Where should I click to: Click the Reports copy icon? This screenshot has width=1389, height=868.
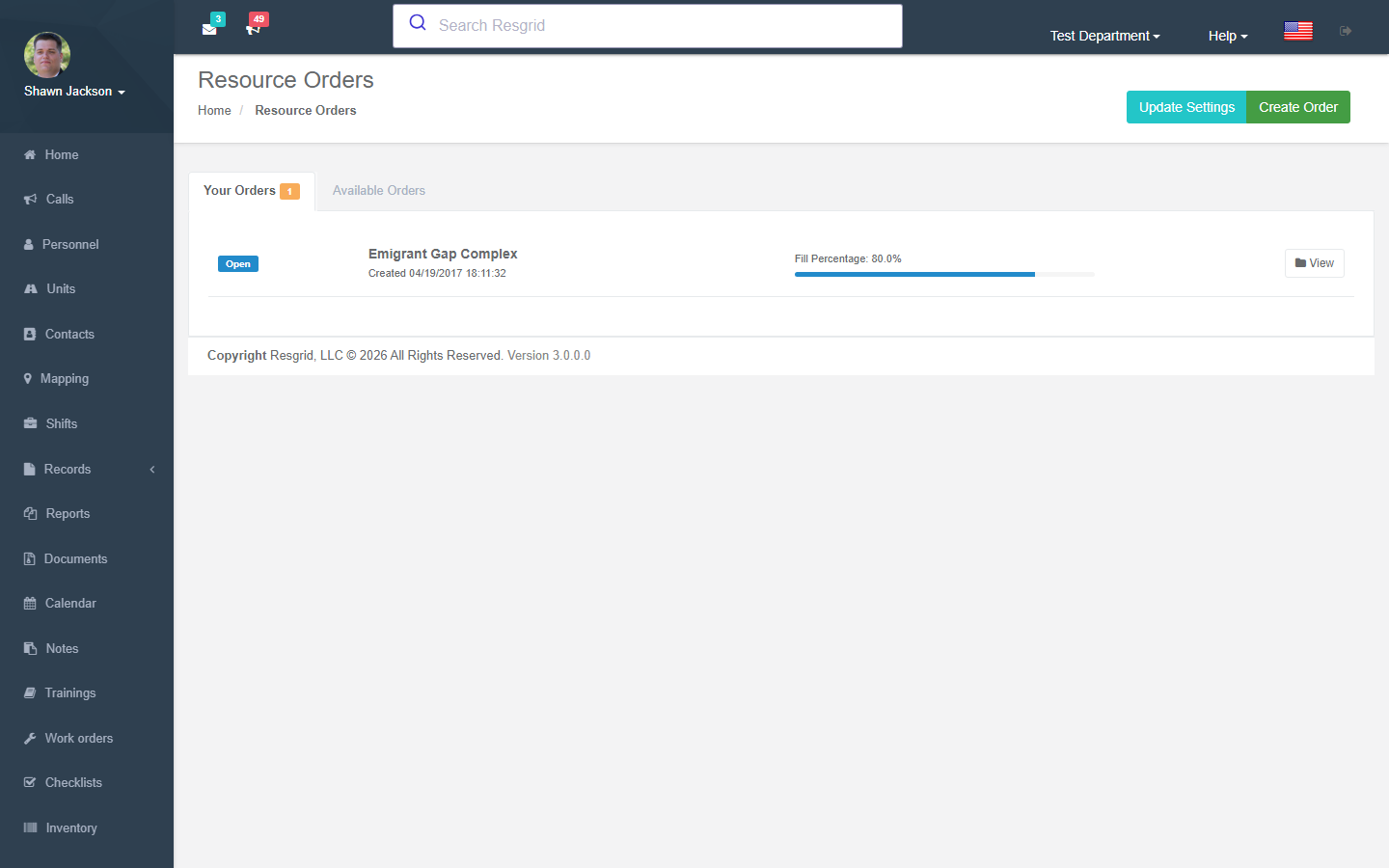[30, 514]
